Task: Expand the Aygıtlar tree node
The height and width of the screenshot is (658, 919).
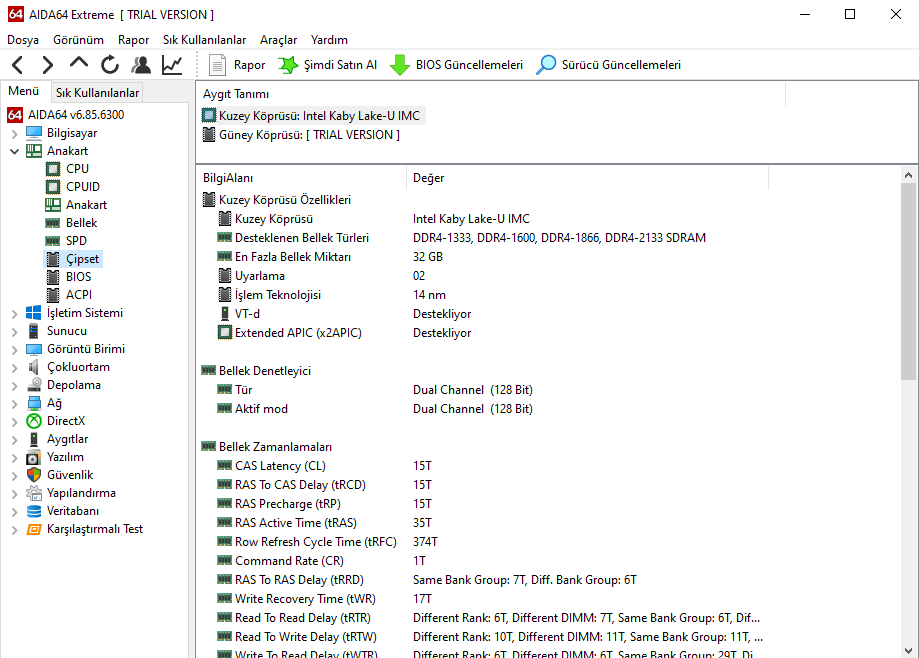Action: click(15, 440)
